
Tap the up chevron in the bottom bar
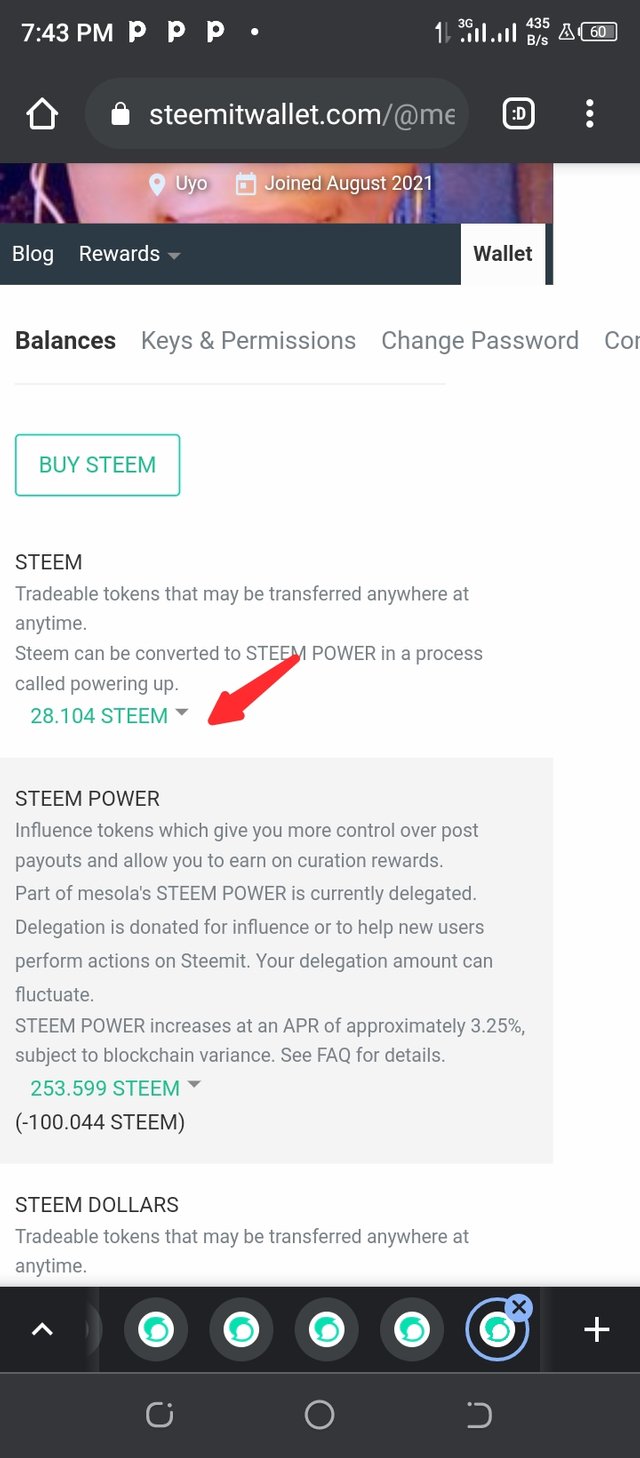[42, 1329]
